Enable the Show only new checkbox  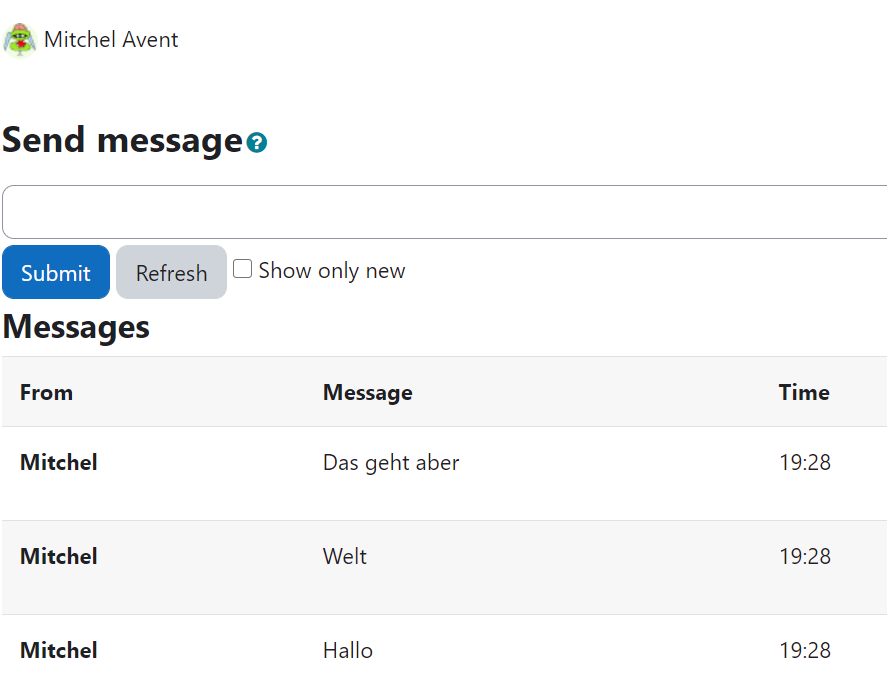(243, 269)
